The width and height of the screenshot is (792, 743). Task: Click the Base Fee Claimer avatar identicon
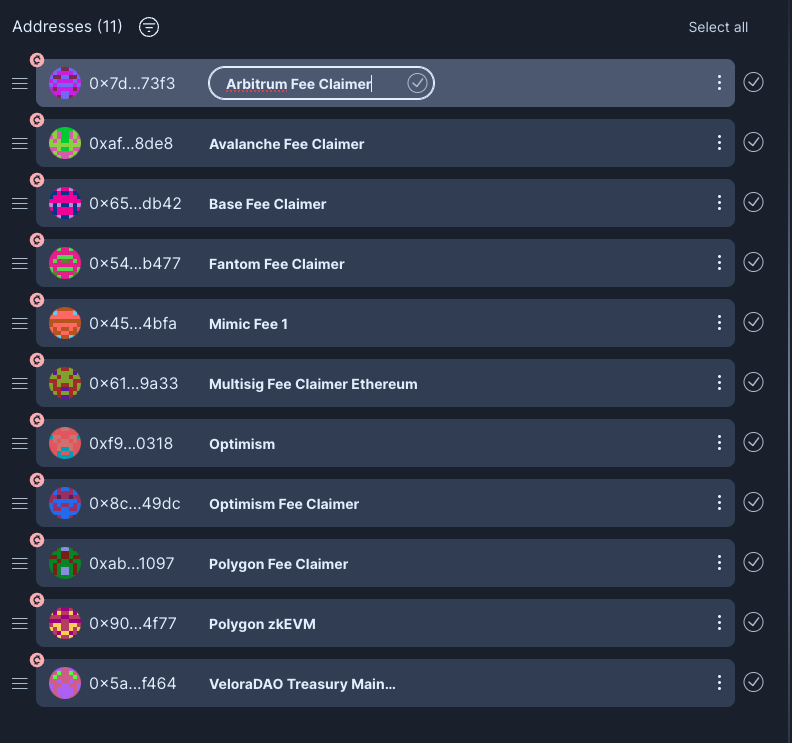[65, 203]
